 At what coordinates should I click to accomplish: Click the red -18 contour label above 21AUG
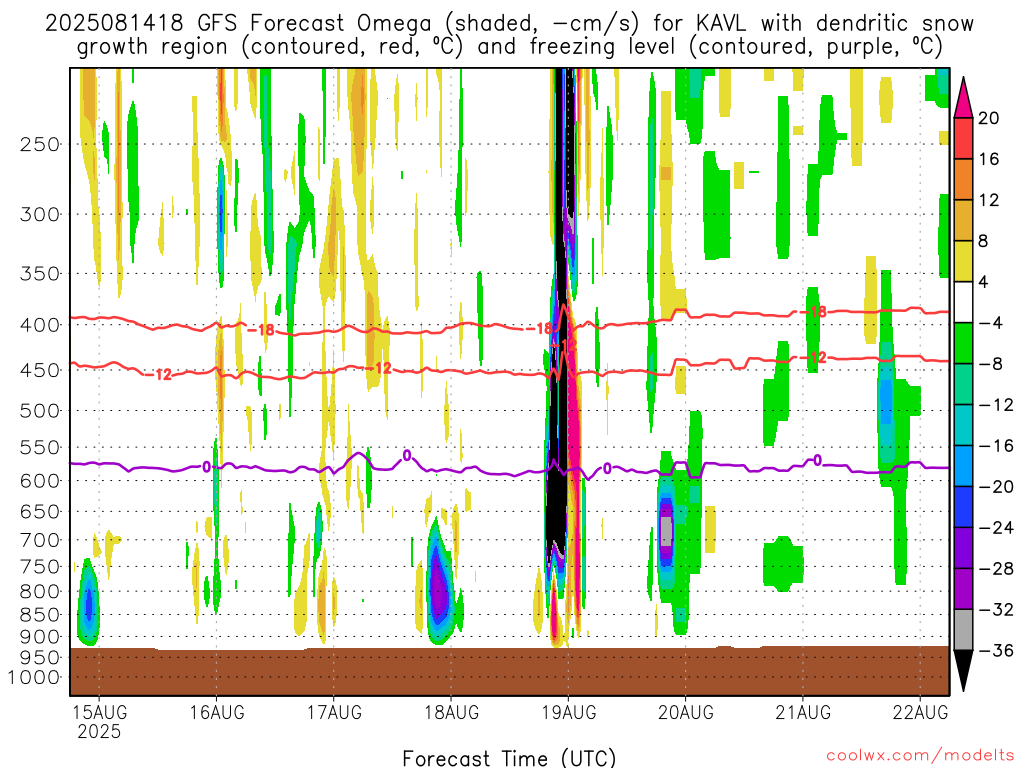pos(814,312)
